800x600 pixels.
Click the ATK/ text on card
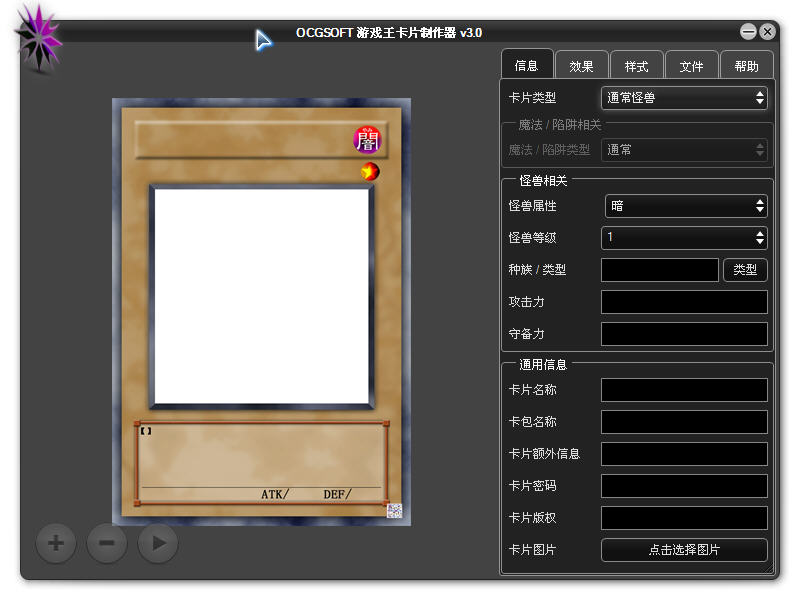point(275,494)
